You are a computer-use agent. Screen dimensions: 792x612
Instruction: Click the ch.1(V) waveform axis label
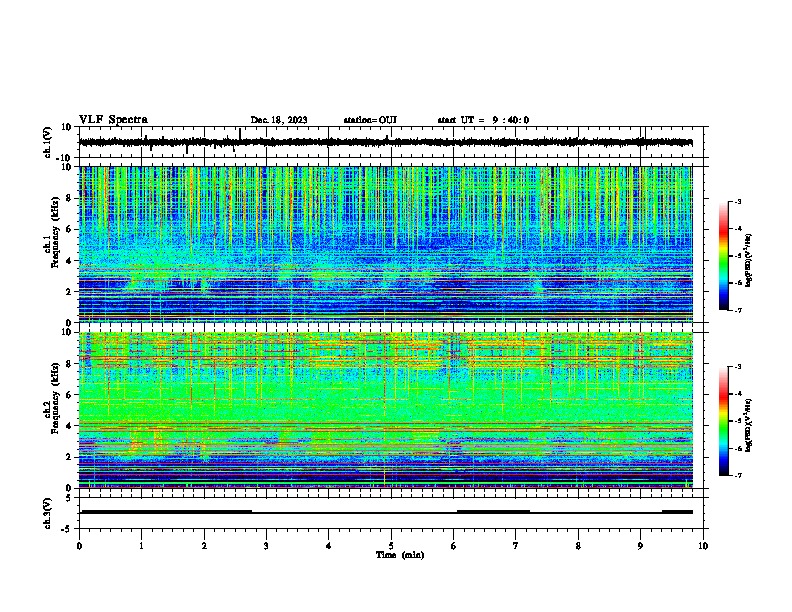(x=48, y=142)
